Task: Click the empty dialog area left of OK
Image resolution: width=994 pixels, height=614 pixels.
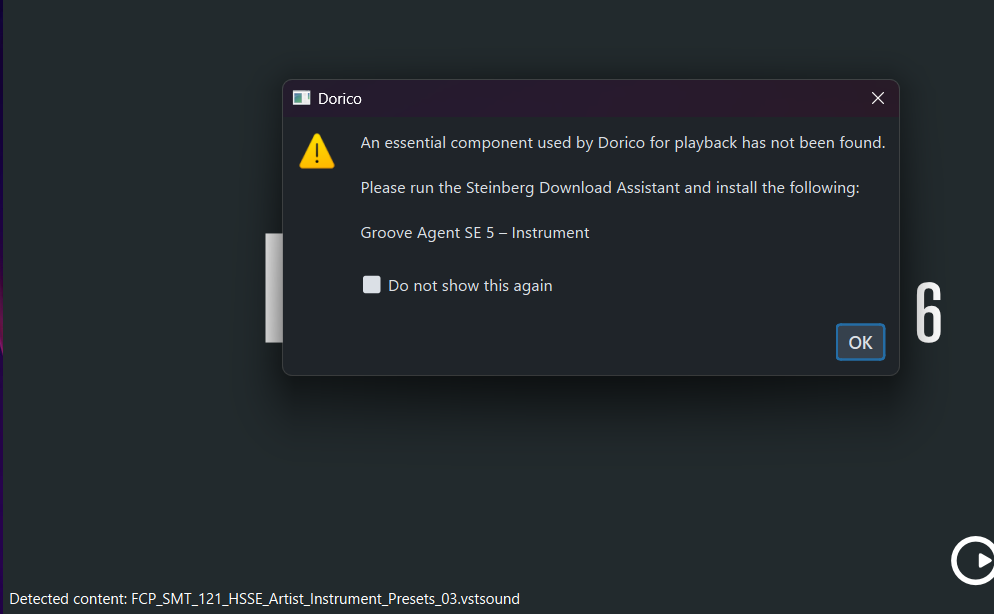Action: point(600,342)
